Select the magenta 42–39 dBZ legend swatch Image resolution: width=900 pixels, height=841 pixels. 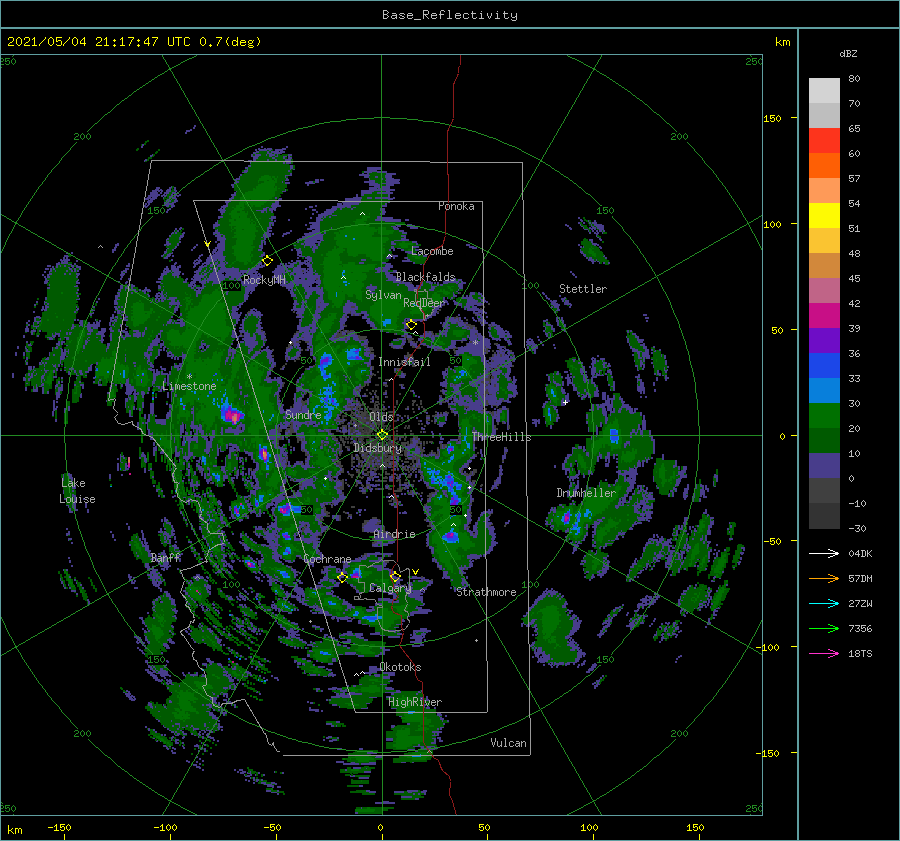pos(824,316)
